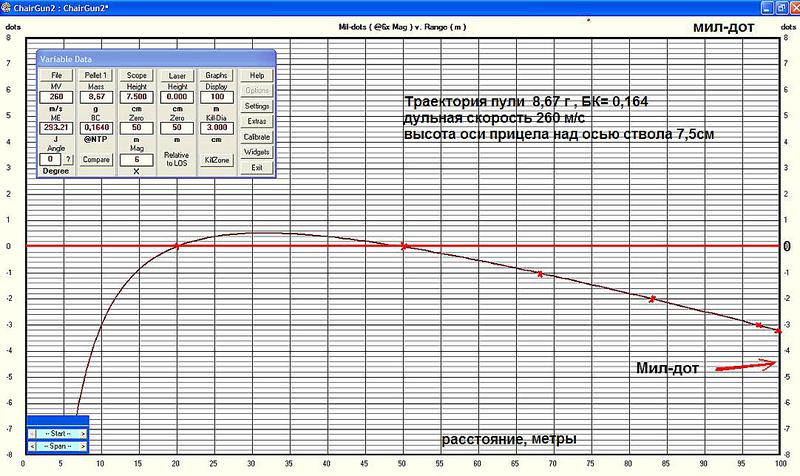Open the Graphs menu button
Image resolution: width=800 pixels, height=476 pixels.
216,75
